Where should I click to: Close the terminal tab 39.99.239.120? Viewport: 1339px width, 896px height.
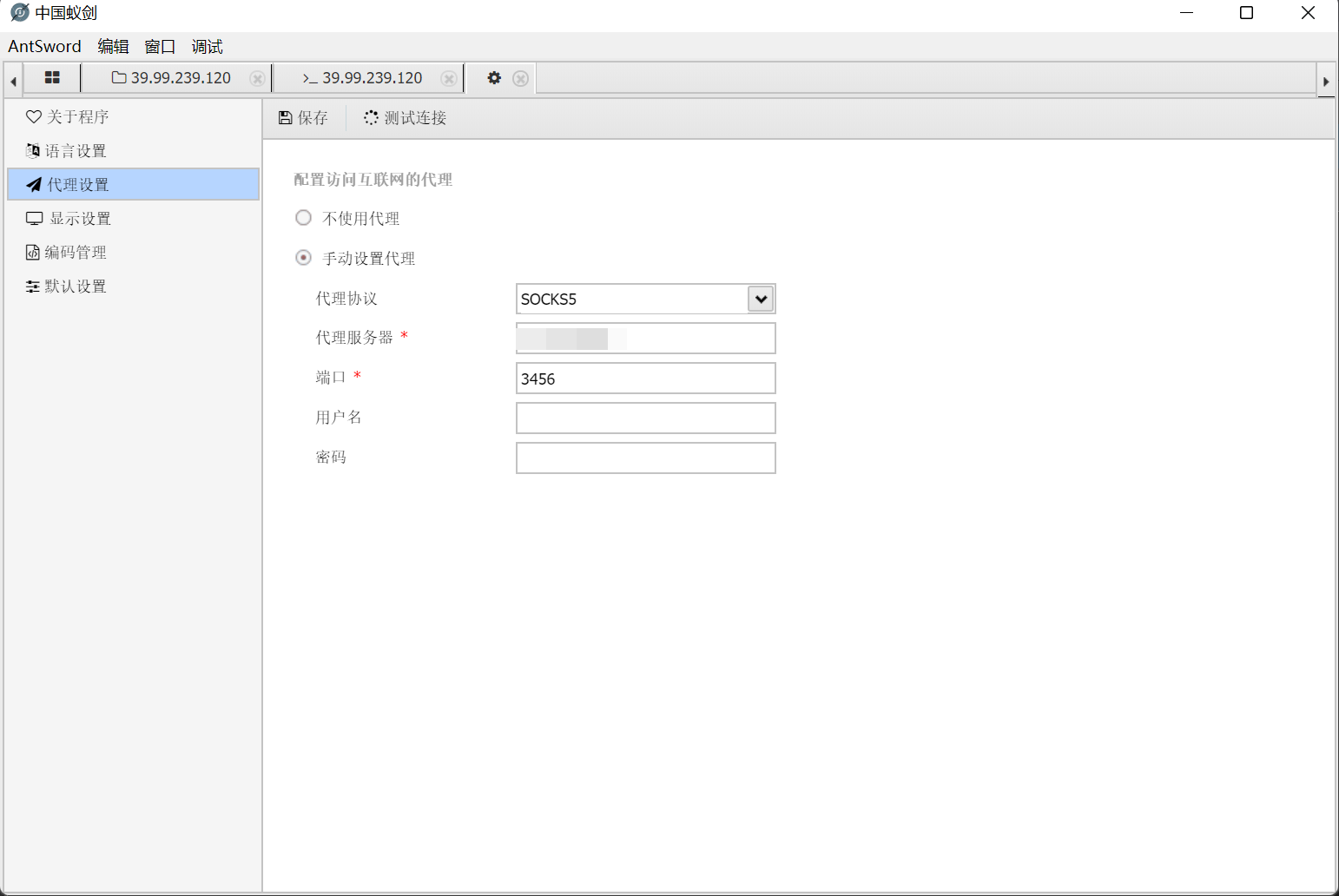pos(448,79)
